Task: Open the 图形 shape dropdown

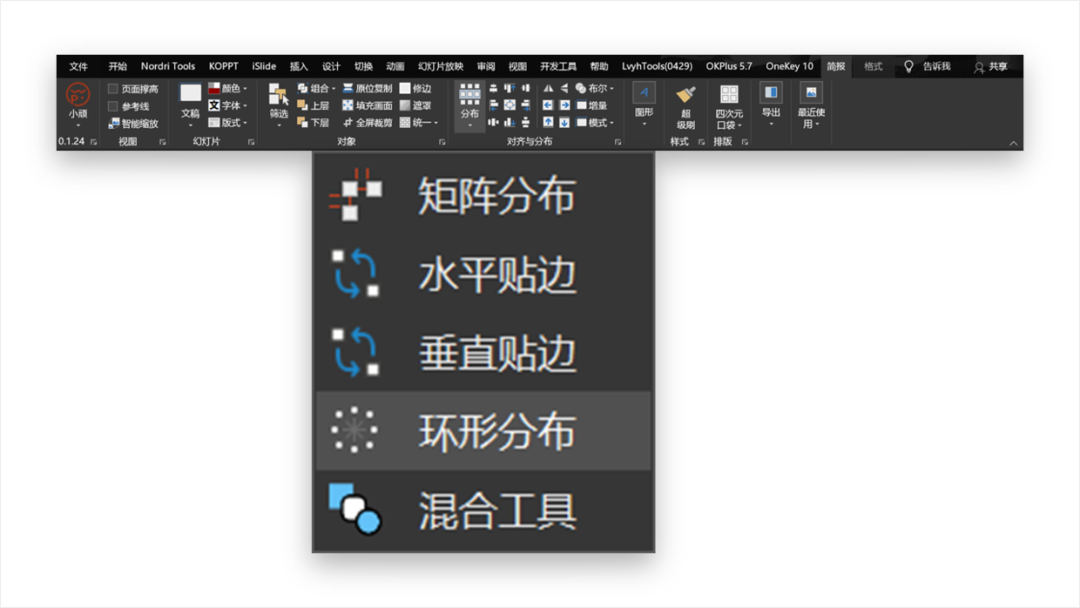Action: point(644,105)
